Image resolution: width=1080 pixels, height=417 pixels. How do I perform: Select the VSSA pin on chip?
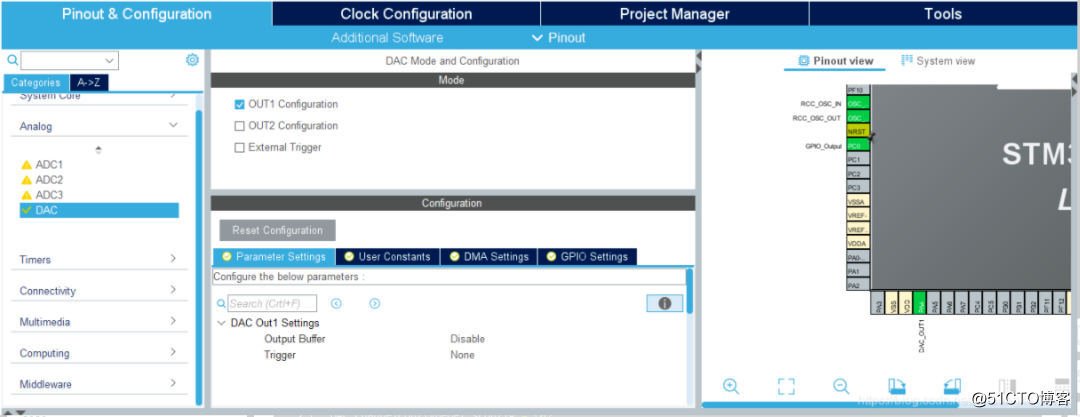pyautogui.click(x=858, y=202)
